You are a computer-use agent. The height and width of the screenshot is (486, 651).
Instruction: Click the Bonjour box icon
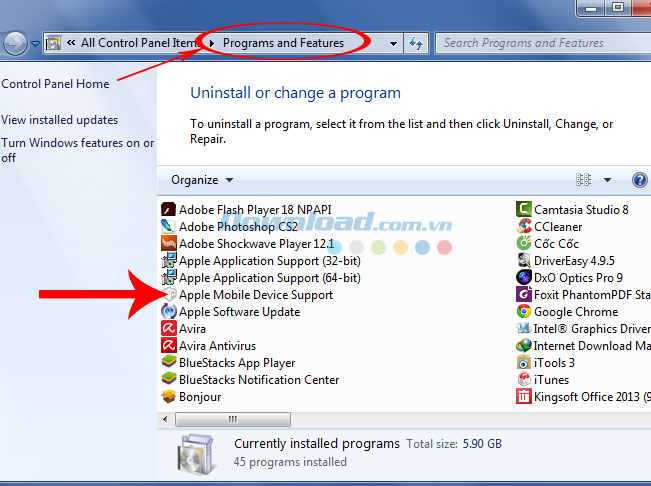tap(169, 396)
